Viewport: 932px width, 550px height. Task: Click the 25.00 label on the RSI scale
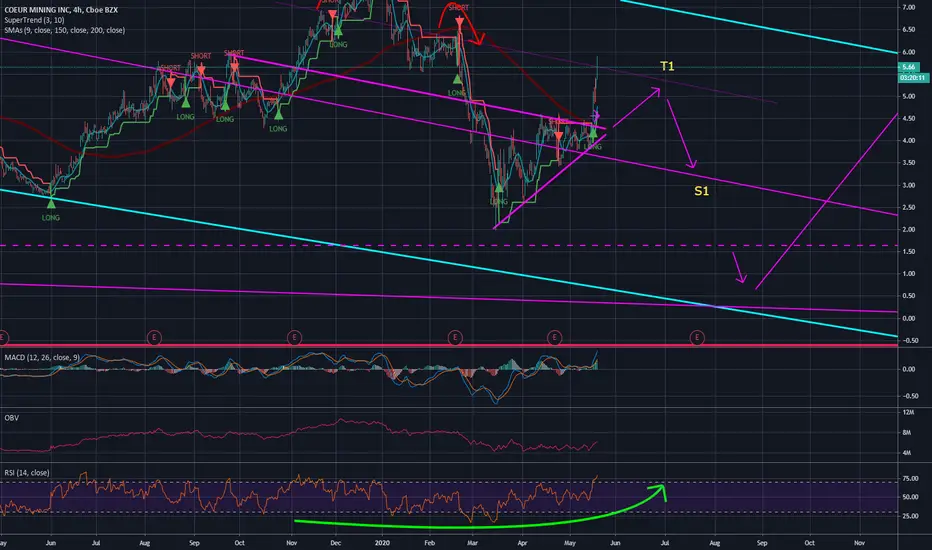point(910,516)
